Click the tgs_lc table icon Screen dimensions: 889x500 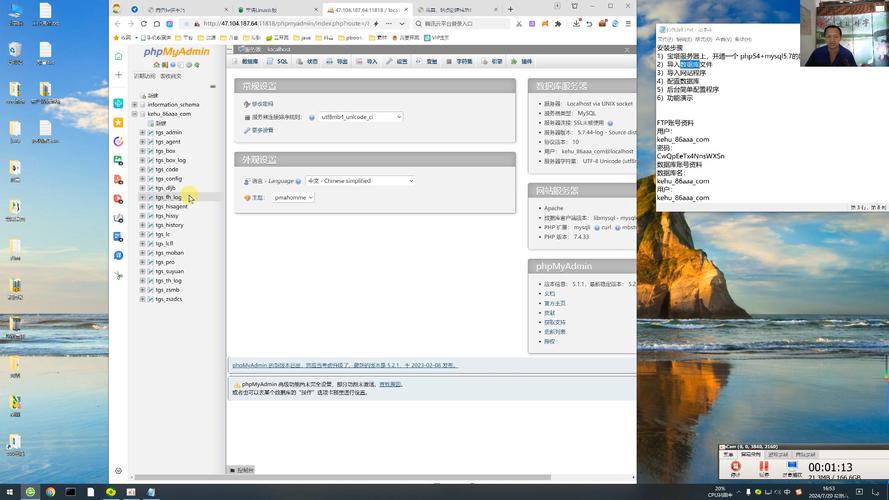[x=150, y=234]
